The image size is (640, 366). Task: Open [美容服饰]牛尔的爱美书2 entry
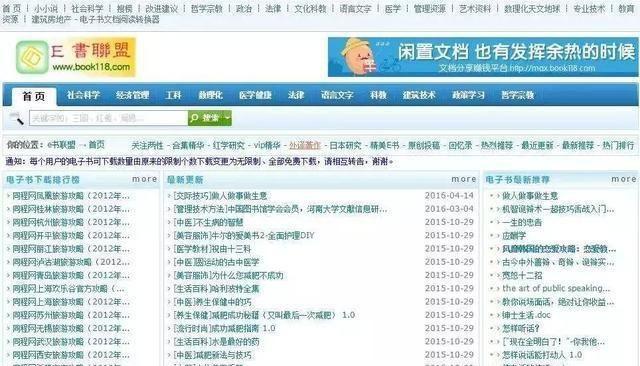[x=244, y=235]
